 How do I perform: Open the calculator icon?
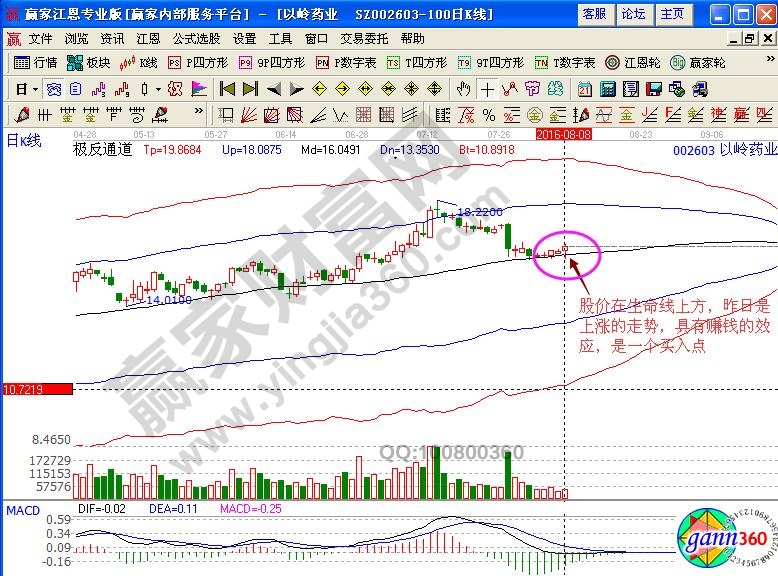pos(608,90)
